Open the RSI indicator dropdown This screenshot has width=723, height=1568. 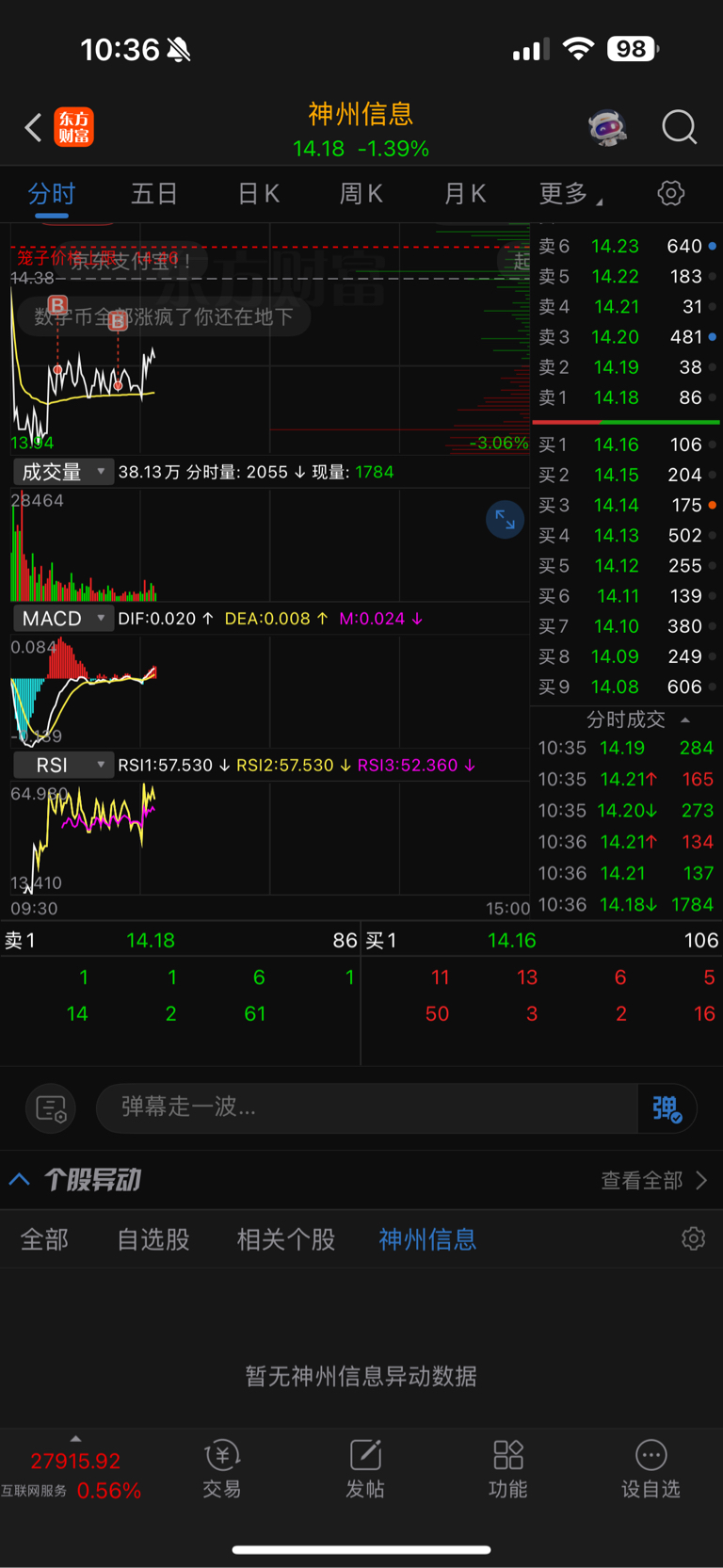[x=63, y=765]
